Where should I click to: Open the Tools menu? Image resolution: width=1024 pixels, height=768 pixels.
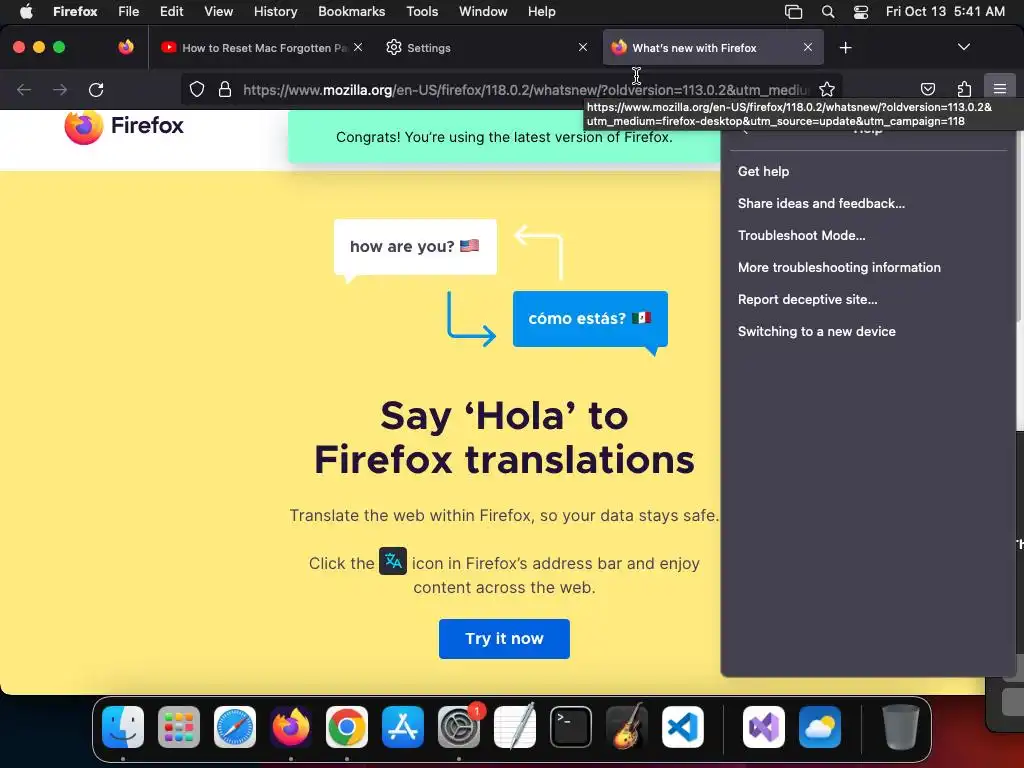click(x=422, y=11)
